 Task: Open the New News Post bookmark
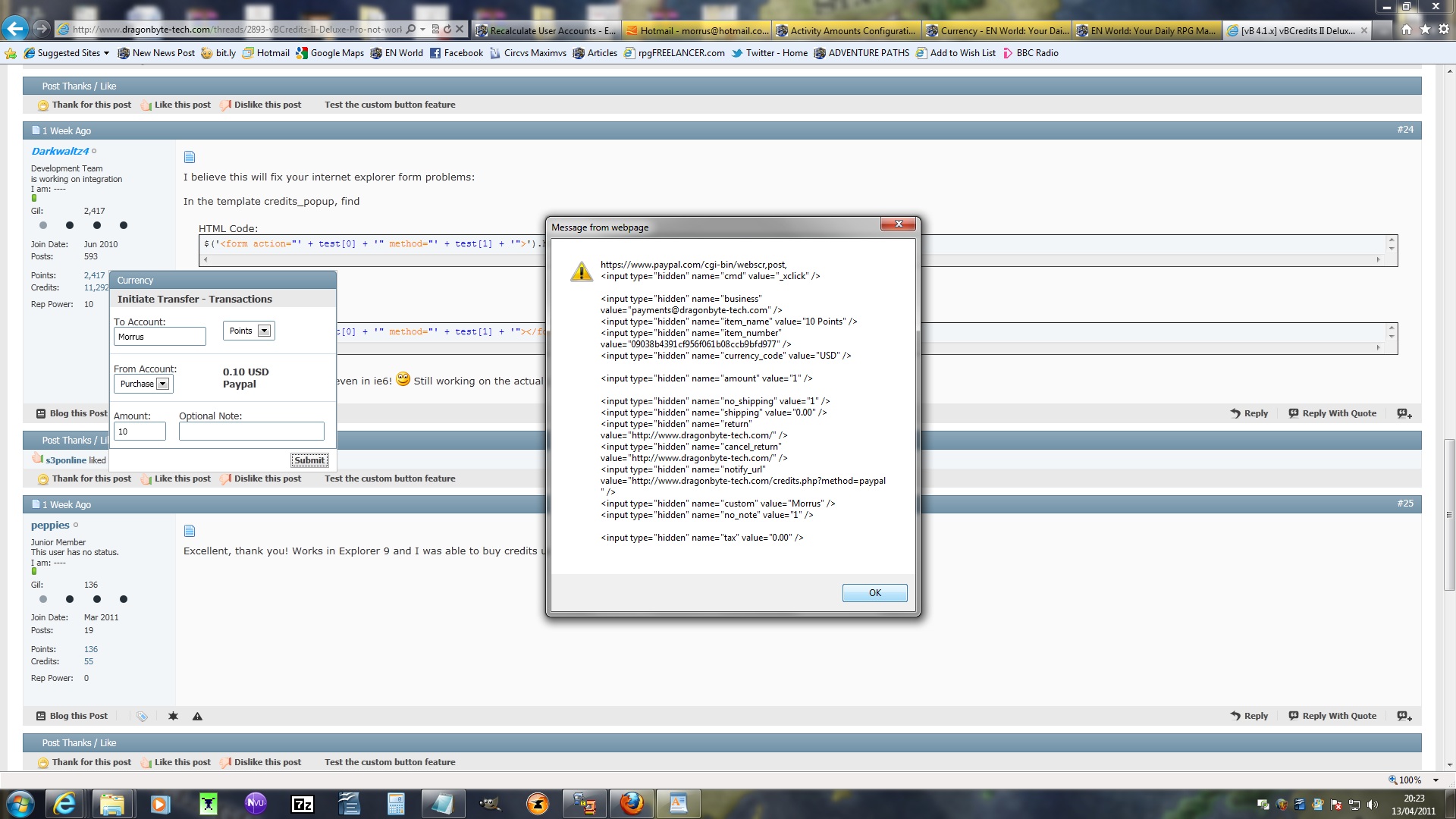tap(156, 53)
